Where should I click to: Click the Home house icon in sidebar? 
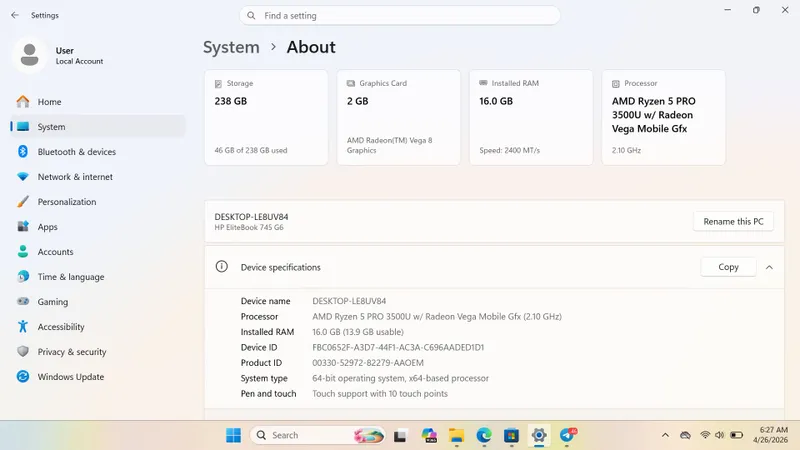pyautogui.click(x=23, y=102)
